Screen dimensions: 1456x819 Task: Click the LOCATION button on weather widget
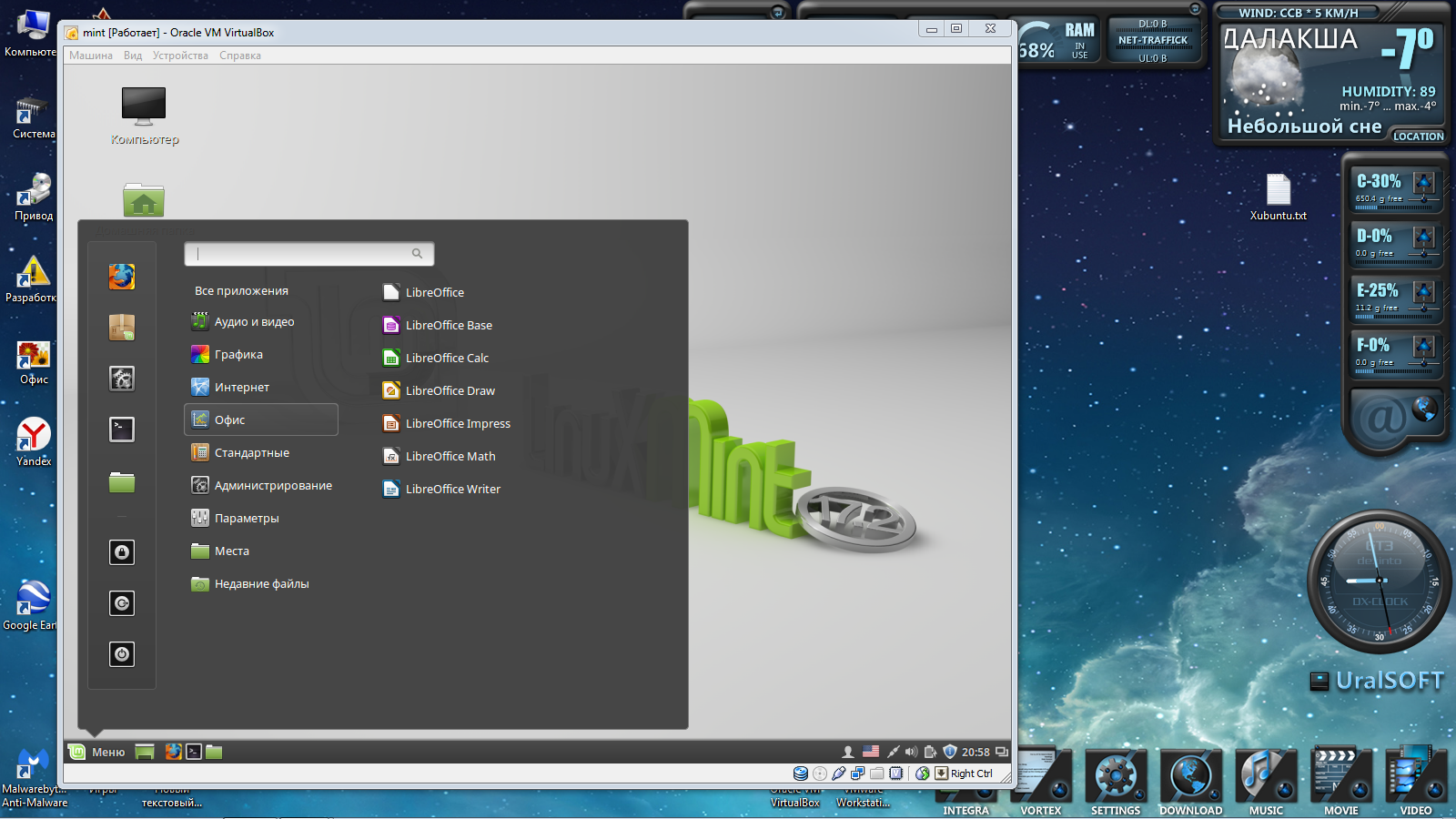pos(1419,136)
